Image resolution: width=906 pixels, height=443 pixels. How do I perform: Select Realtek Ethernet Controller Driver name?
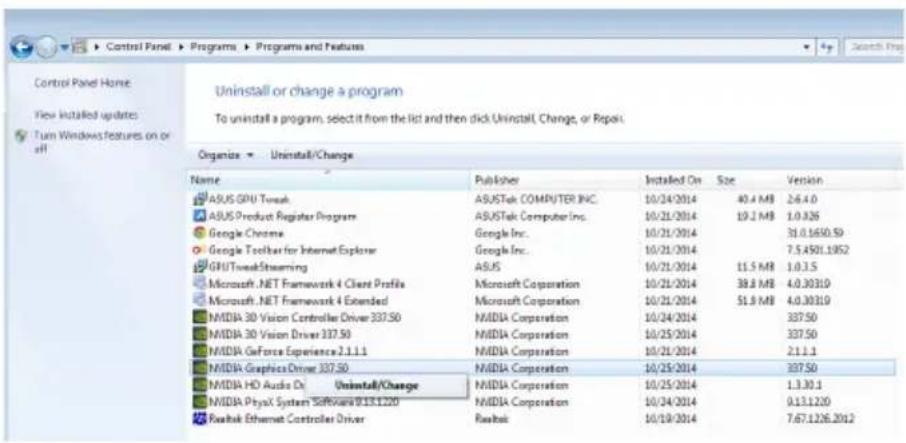[286, 419]
